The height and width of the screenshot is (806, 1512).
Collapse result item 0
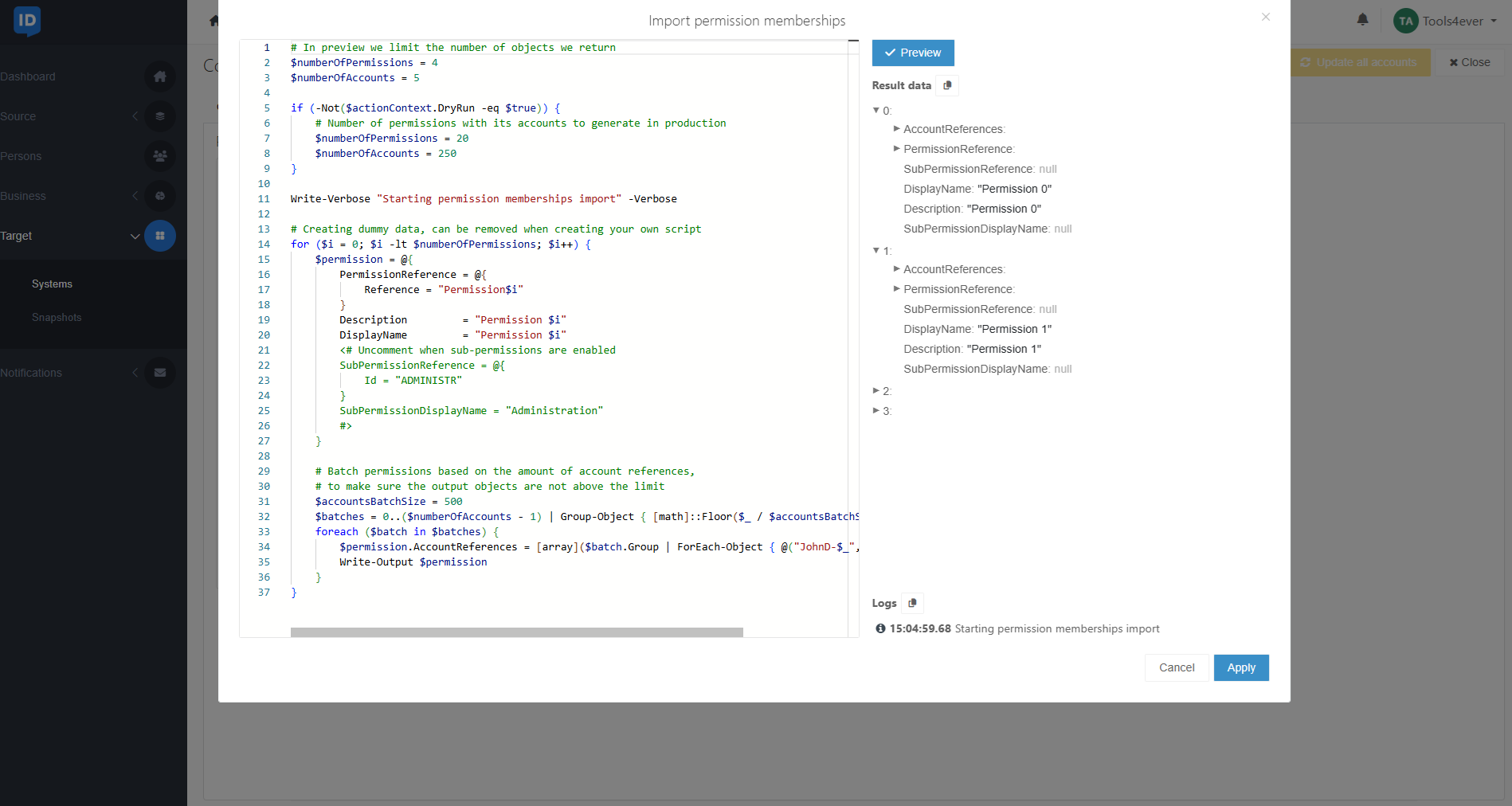point(876,111)
